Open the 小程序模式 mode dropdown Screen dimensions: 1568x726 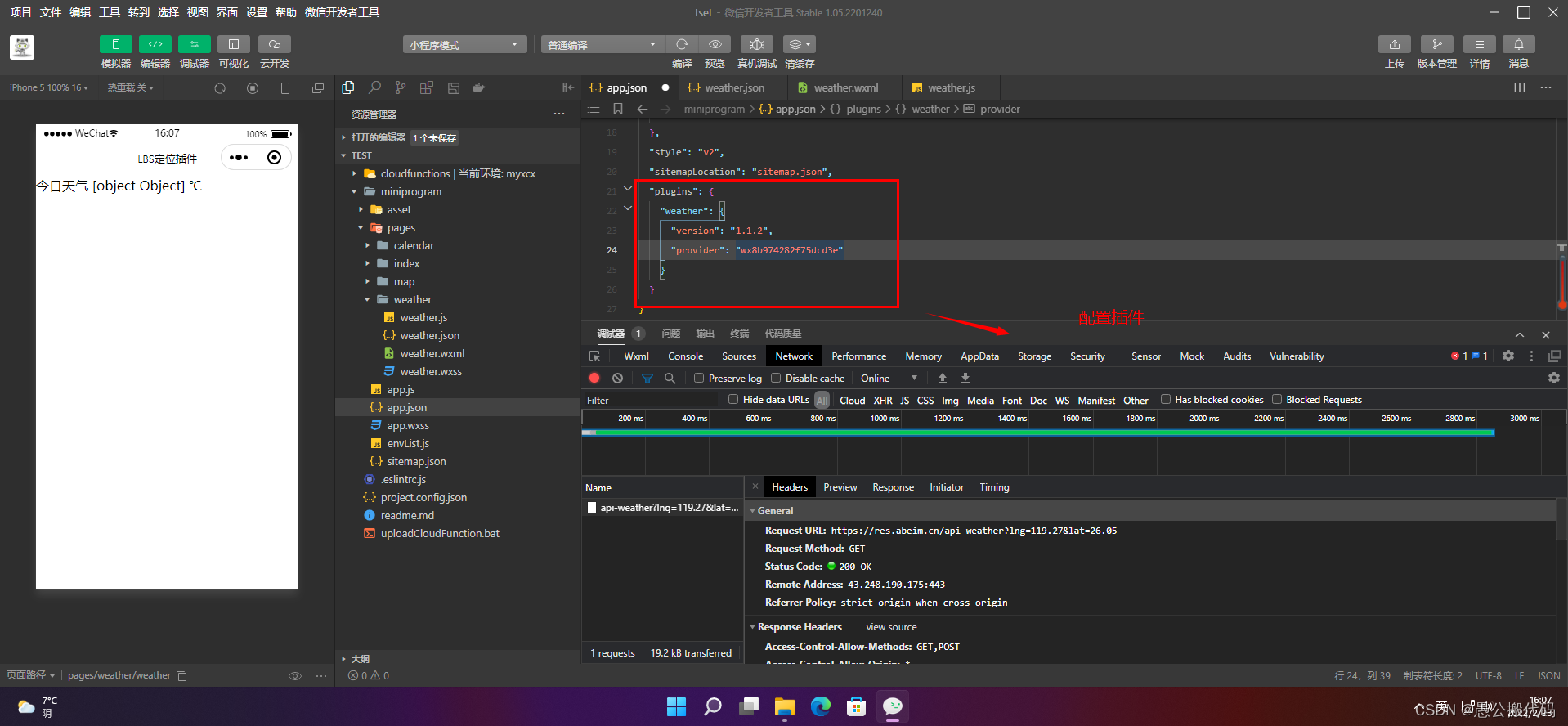coord(464,45)
